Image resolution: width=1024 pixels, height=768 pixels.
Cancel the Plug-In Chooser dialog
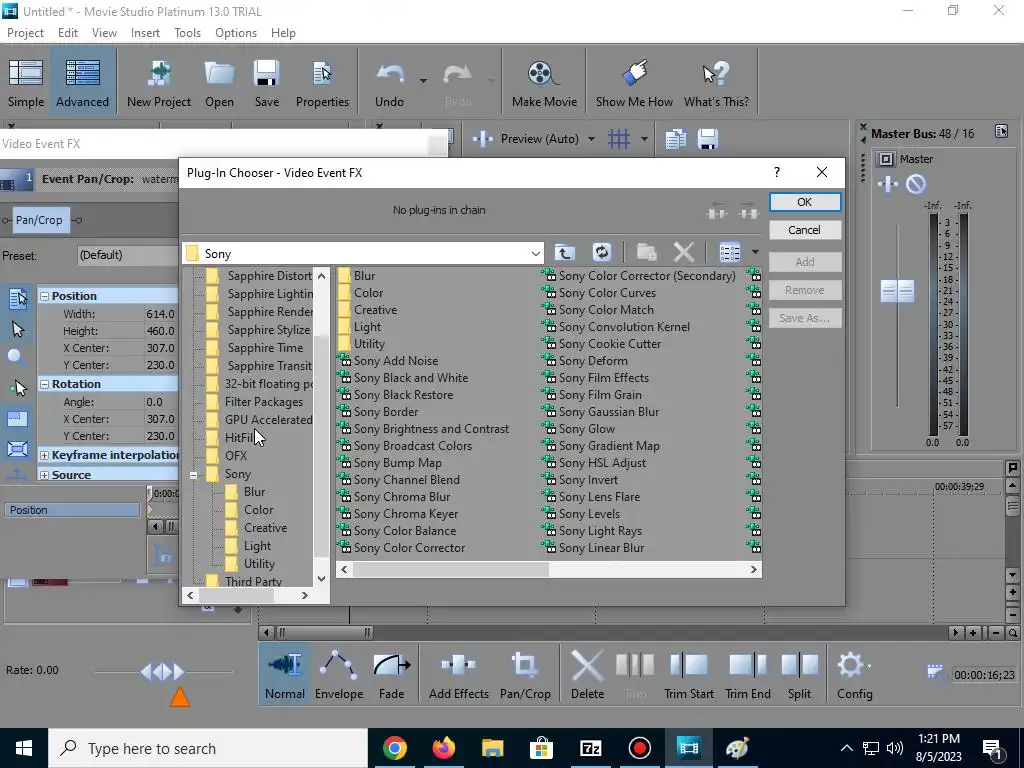(x=805, y=230)
